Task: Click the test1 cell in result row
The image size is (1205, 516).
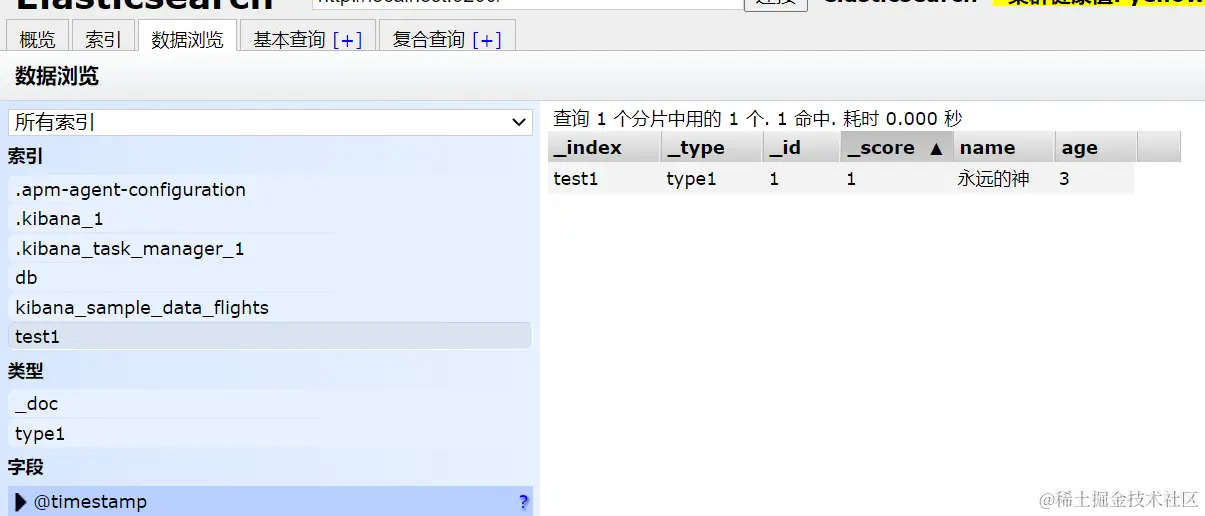Action: 604,180
